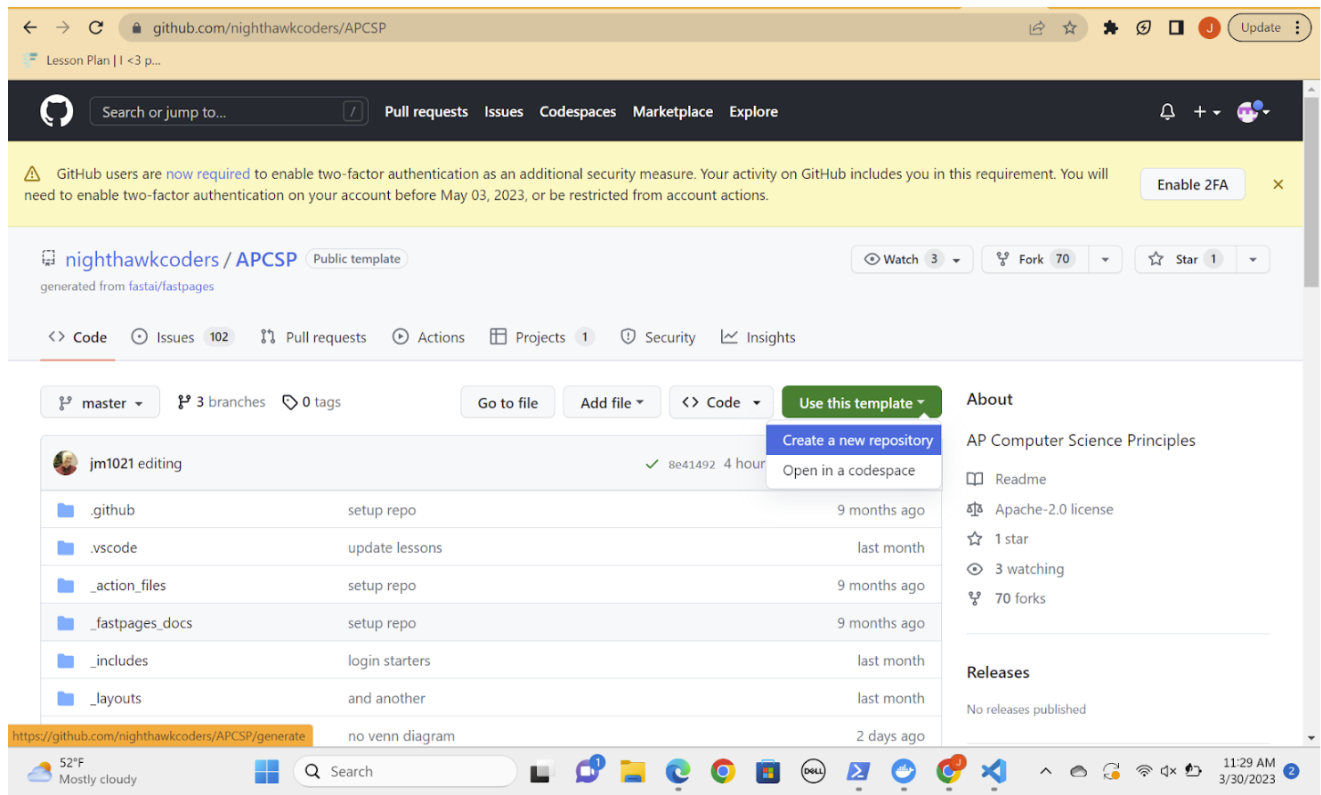The width and height of the screenshot is (1321, 795).
Task: Toggle the Use this template dropdown
Action: coord(862,403)
